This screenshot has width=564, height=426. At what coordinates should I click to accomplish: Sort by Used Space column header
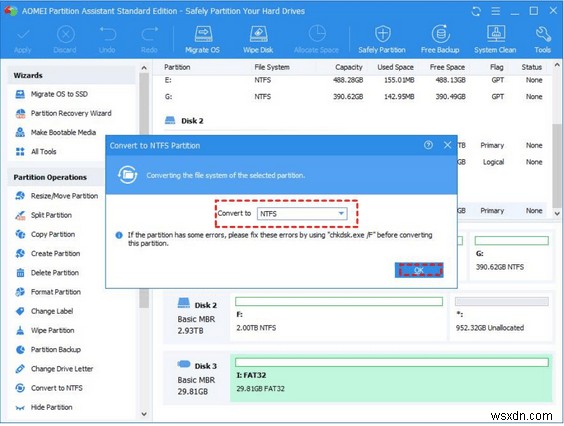(395, 67)
